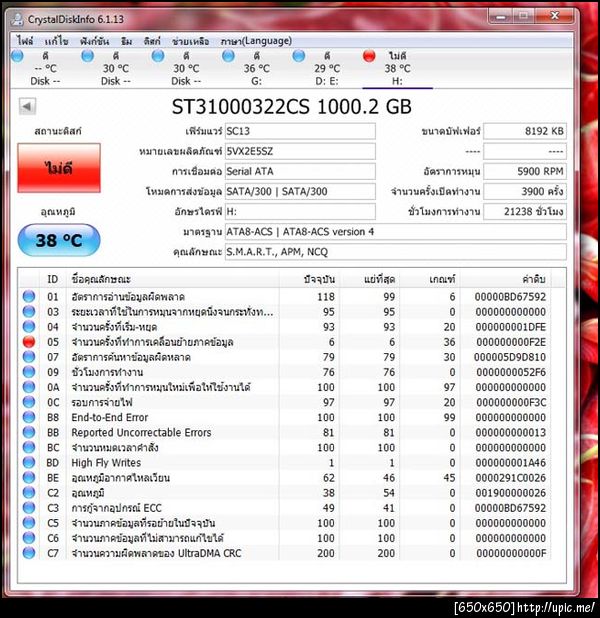This screenshot has width=600, height=618.
Task: Open the ธีม theme menu
Action: pos(127,41)
